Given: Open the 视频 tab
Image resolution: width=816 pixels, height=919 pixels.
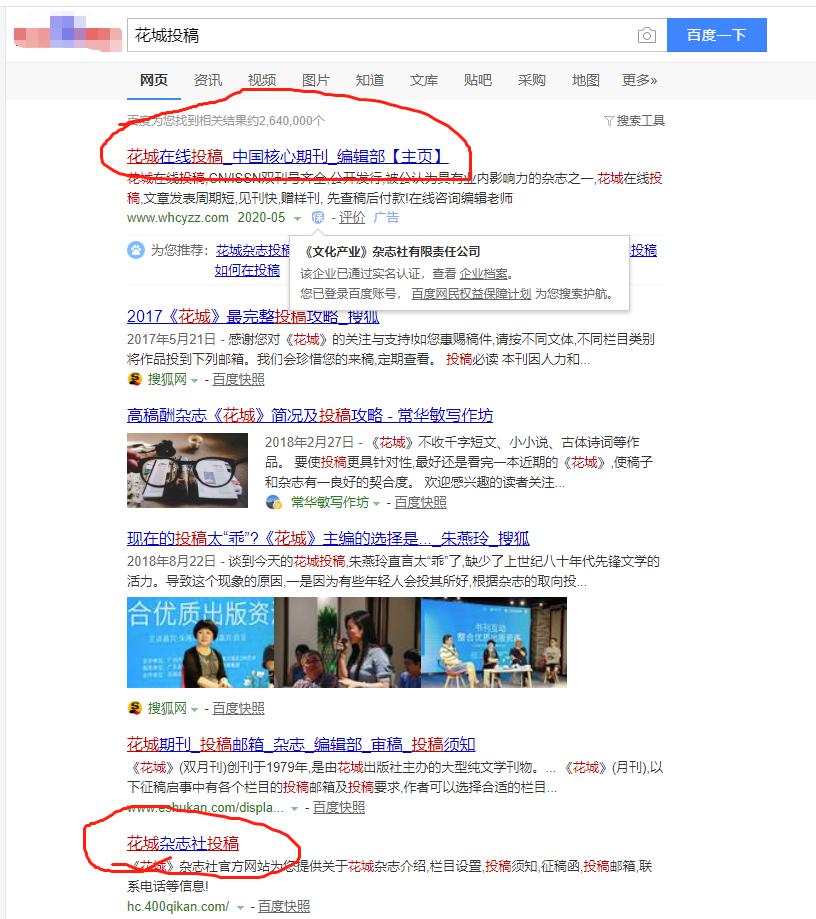Looking at the screenshot, I should (x=261, y=80).
